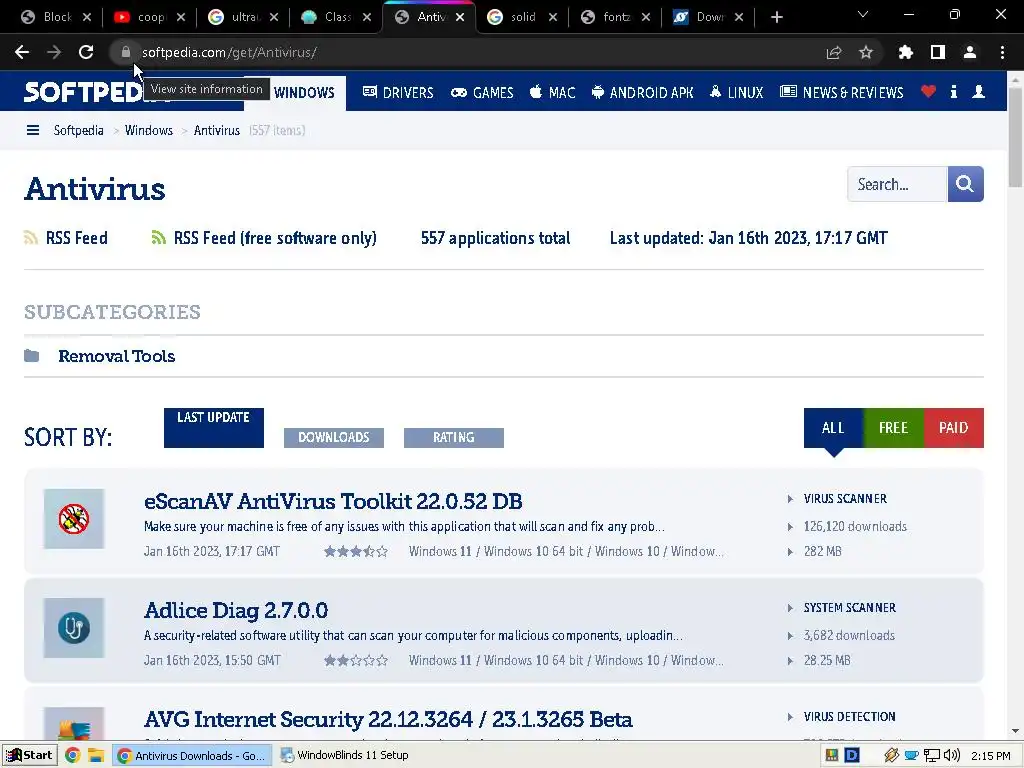Viewport: 1024px width, 768px height.
Task: Click the Windows breadcrumb link
Action: point(149,130)
